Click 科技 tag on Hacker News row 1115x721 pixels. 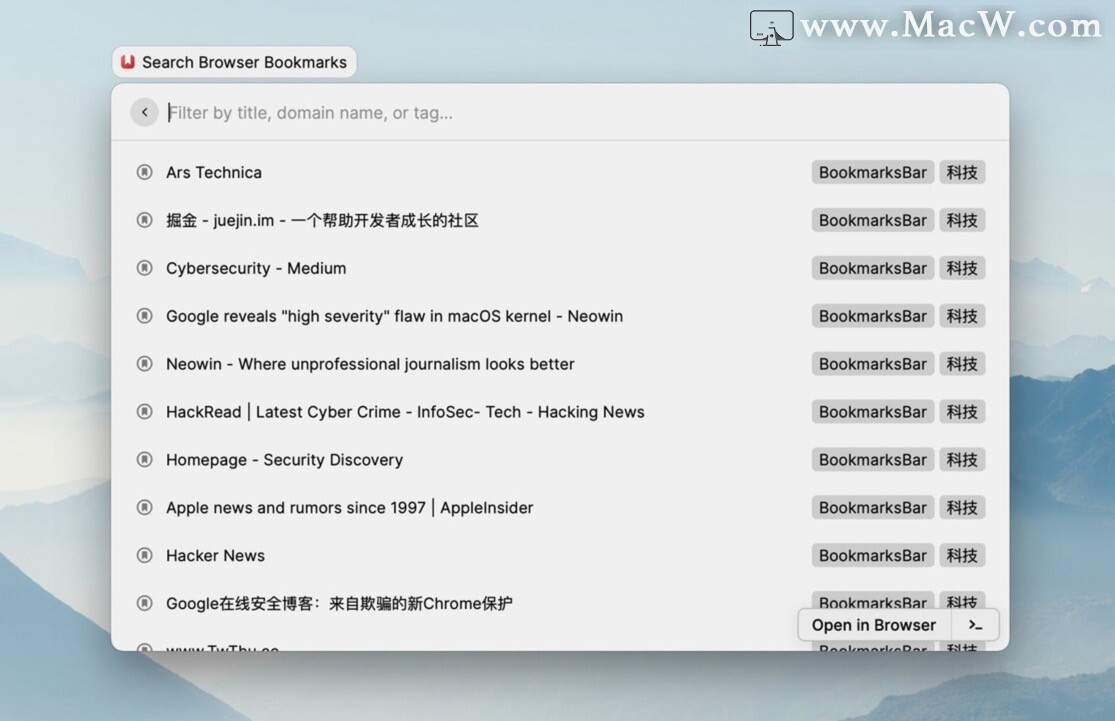pos(962,555)
